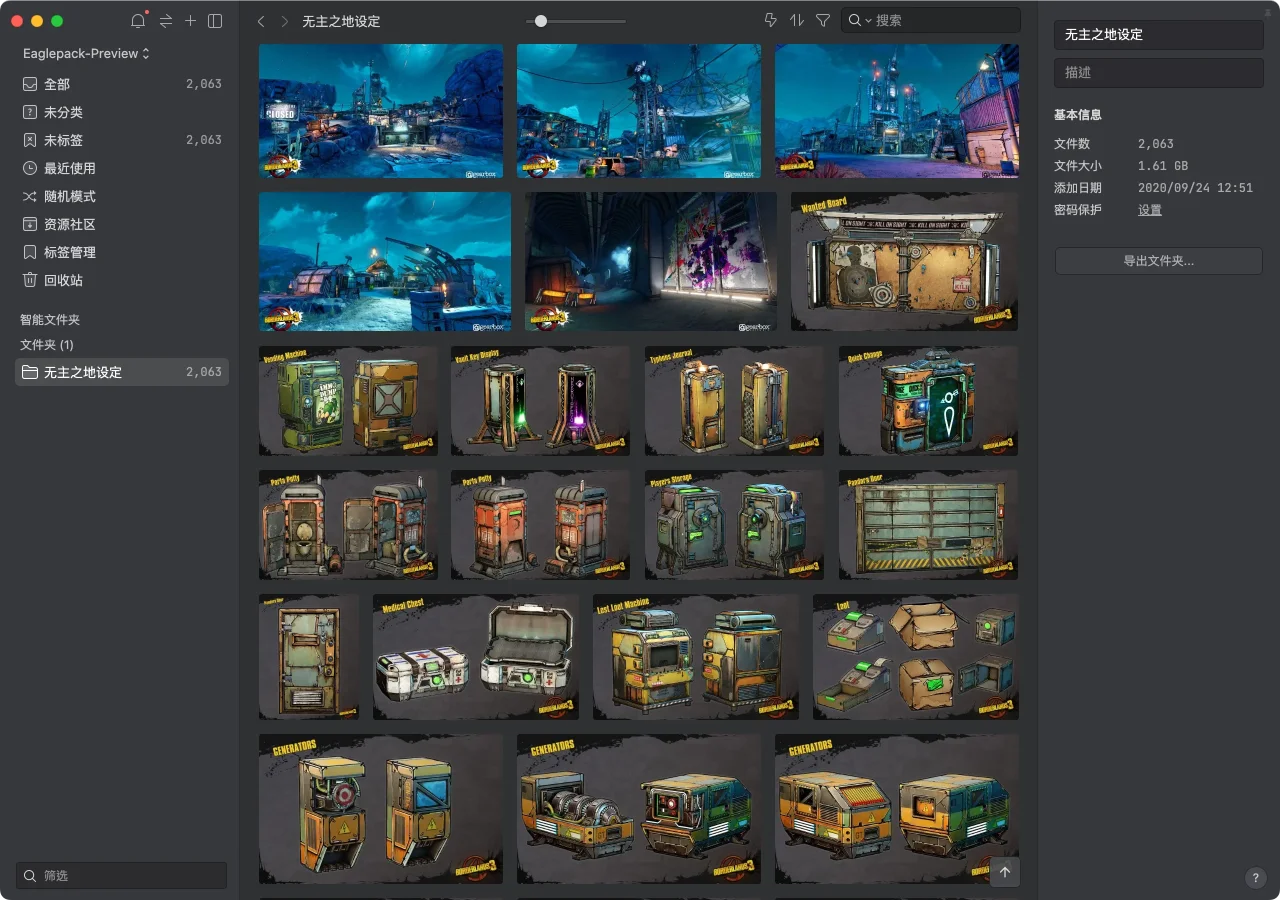Click the plus icon to add items
This screenshot has width=1280, height=900.
click(x=190, y=21)
